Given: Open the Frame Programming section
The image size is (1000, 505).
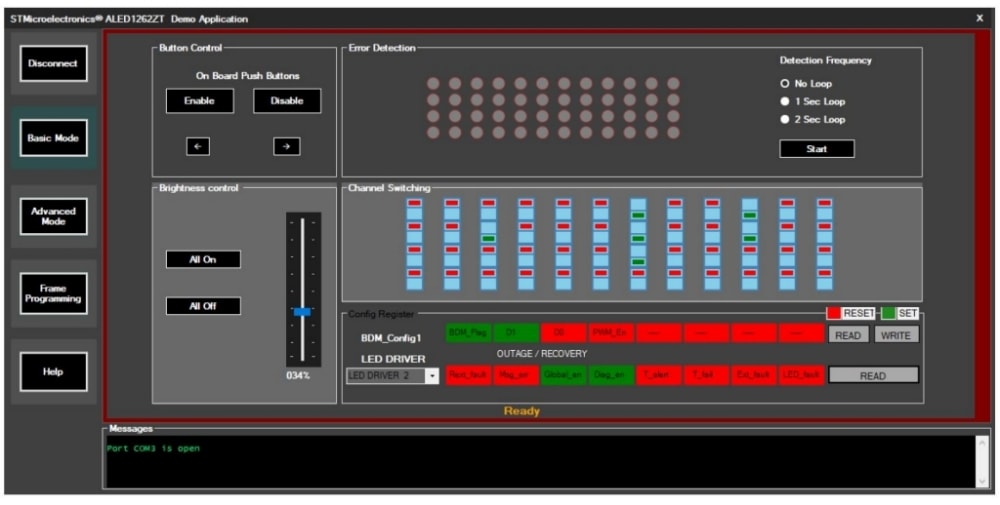Looking at the screenshot, I should [53, 294].
